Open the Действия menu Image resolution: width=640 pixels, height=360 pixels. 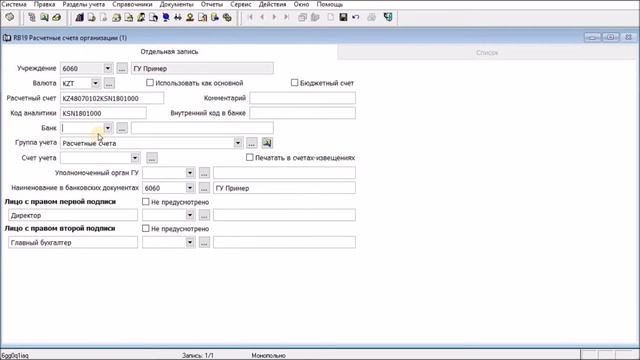(x=273, y=4)
